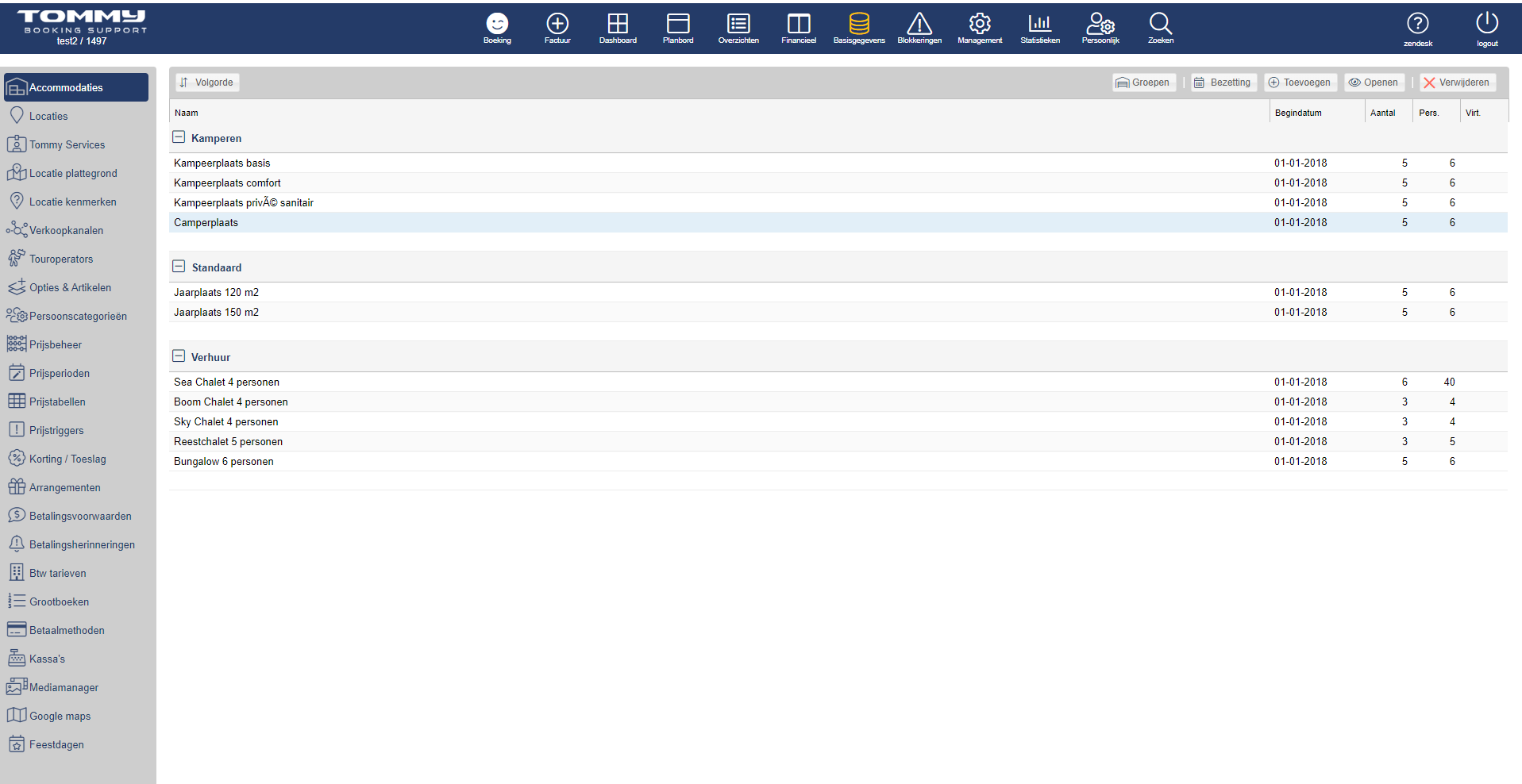This screenshot has width=1522, height=784.
Task: Open the zendesk help icon
Action: (x=1417, y=24)
